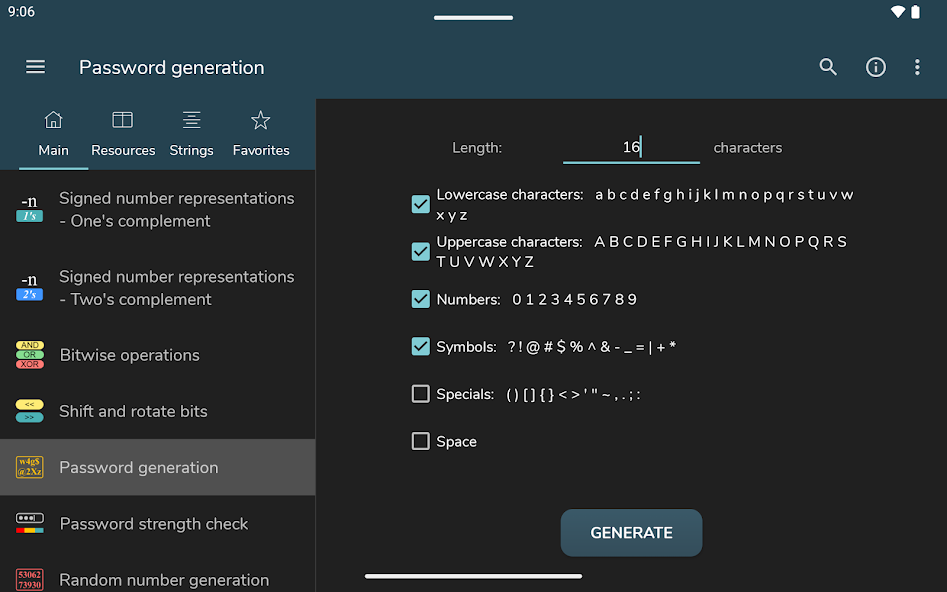The image size is (947, 592).
Task: Uncheck the Numbers checkbox
Action: 420,299
